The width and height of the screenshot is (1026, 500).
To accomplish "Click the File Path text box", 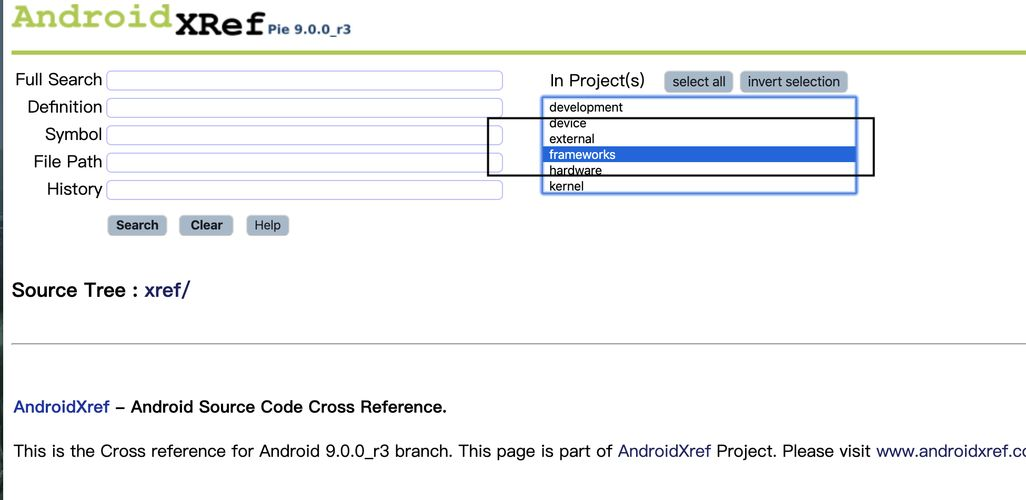I will (304, 162).
